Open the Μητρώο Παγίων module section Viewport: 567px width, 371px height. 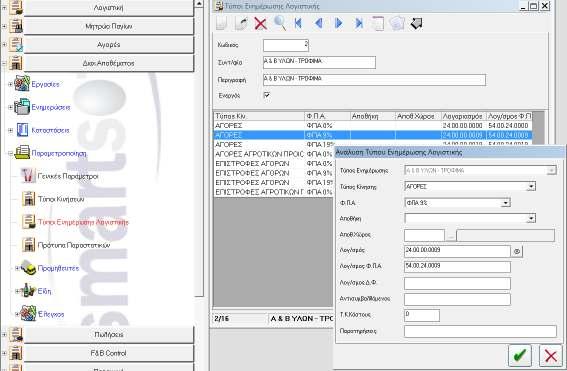(x=108, y=26)
